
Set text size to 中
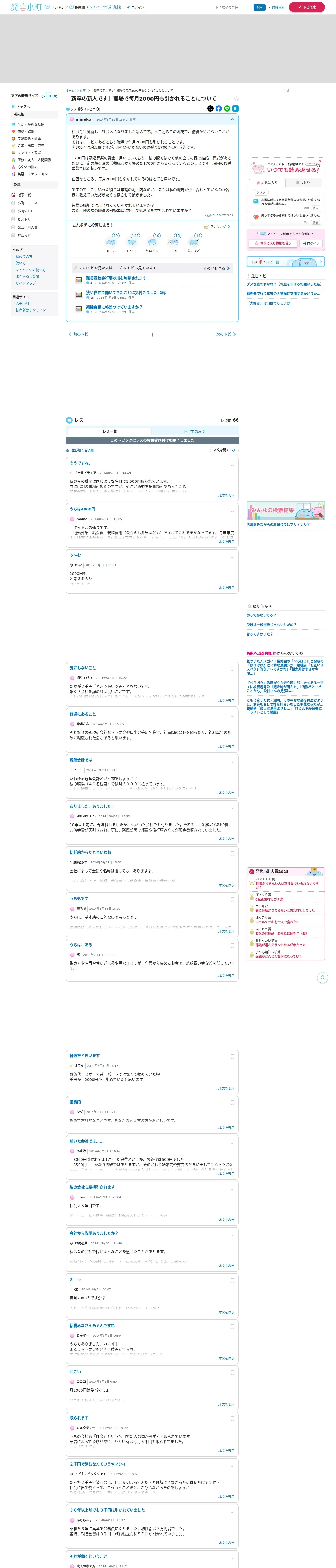pyautogui.click(x=49, y=96)
